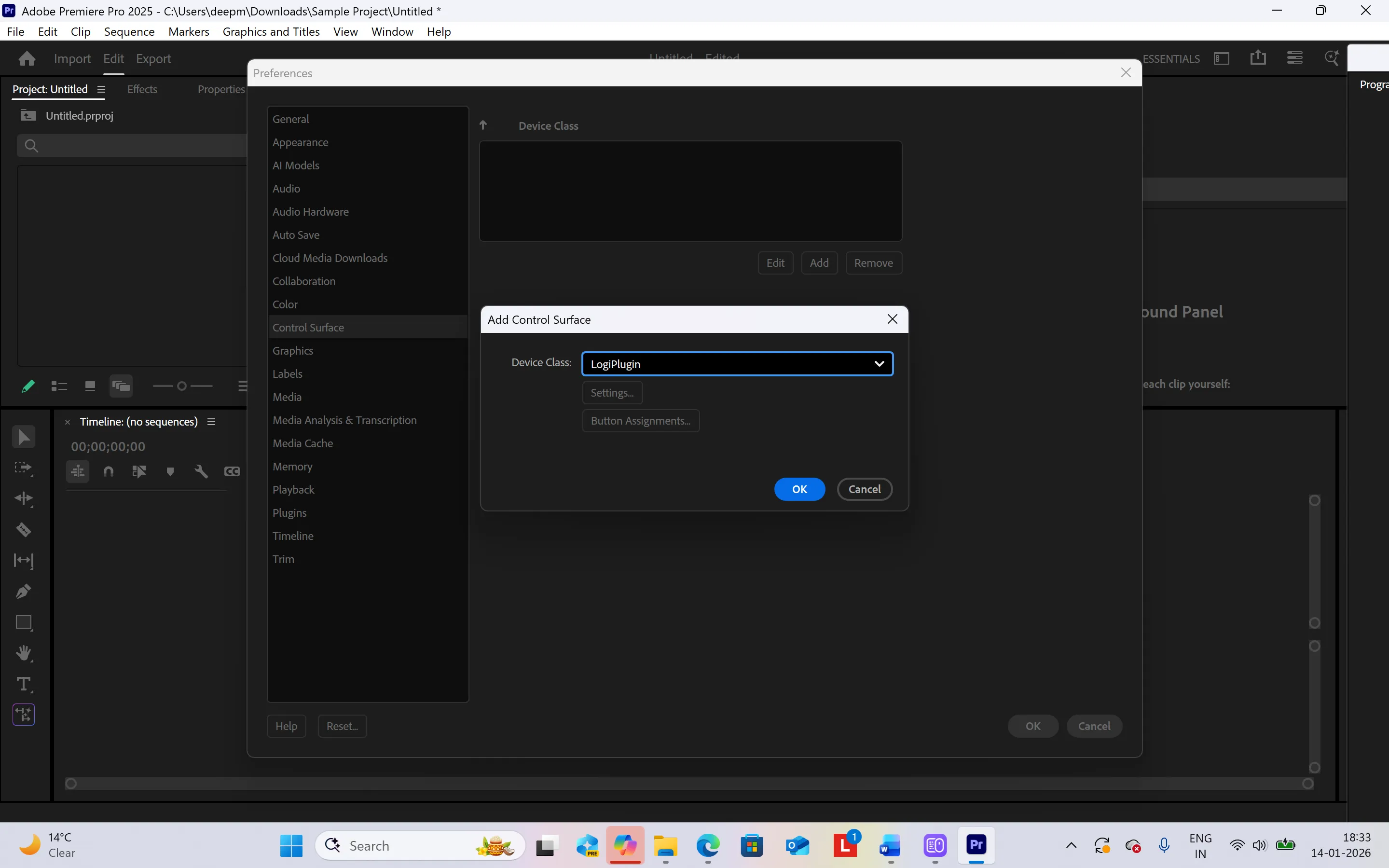Image resolution: width=1389 pixels, height=868 pixels.
Task: Select Audio Hardware preferences category
Action: coord(311,212)
